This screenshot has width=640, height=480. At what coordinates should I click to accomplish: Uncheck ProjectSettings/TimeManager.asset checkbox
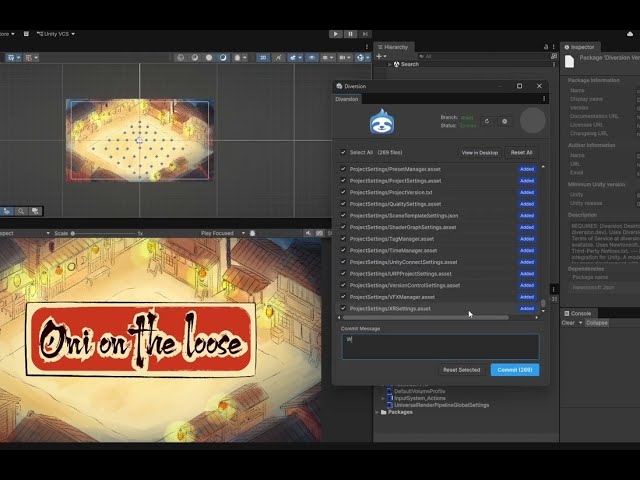pyautogui.click(x=343, y=250)
